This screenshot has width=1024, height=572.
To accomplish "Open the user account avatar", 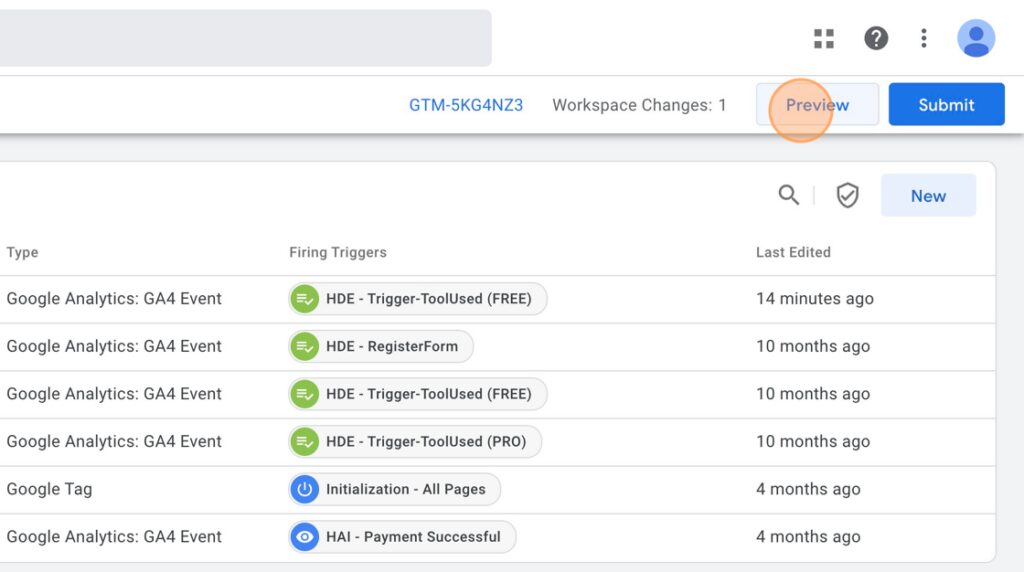I will 976,39.
